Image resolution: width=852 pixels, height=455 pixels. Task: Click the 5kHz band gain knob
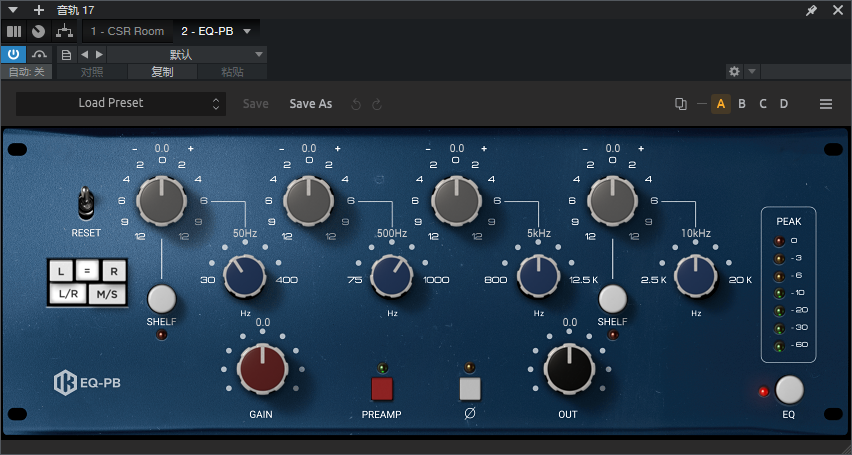[x=456, y=201]
